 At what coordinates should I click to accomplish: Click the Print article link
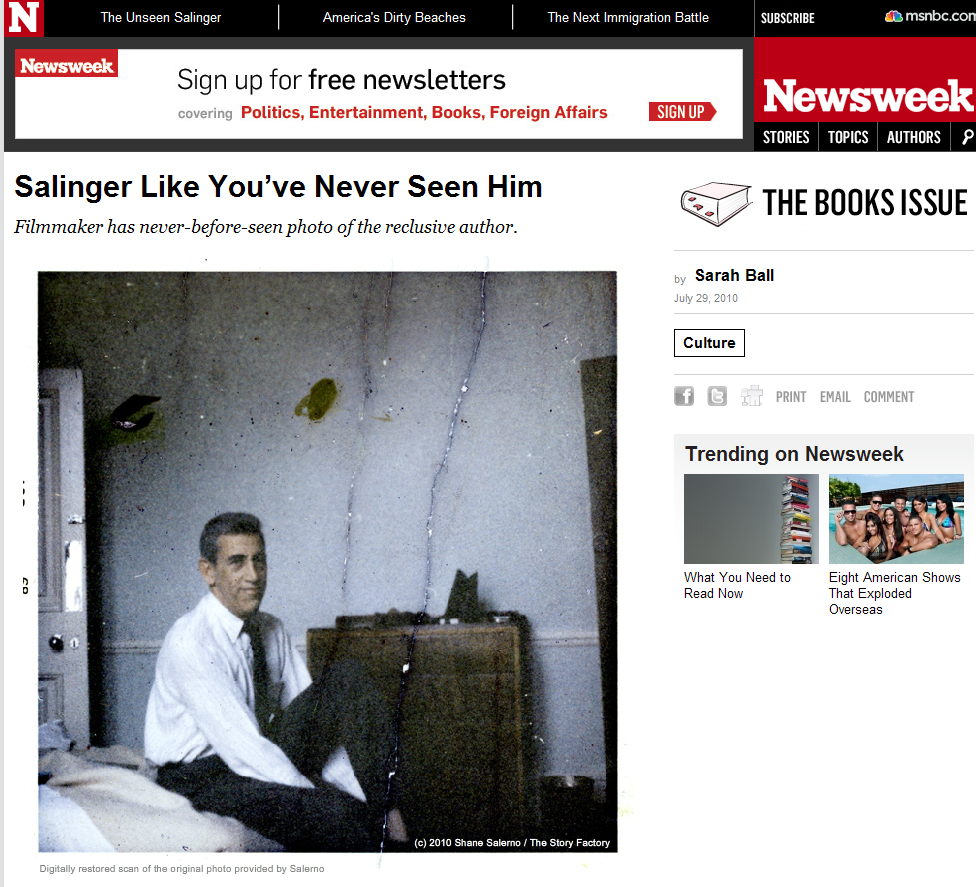click(x=791, y=397)
